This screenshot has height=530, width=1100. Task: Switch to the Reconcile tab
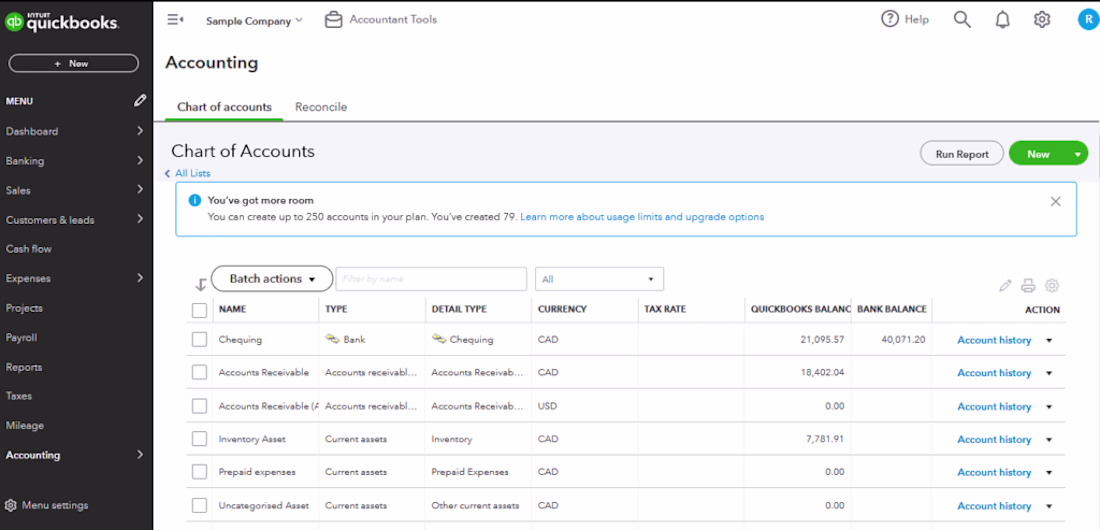pos(321,107)
